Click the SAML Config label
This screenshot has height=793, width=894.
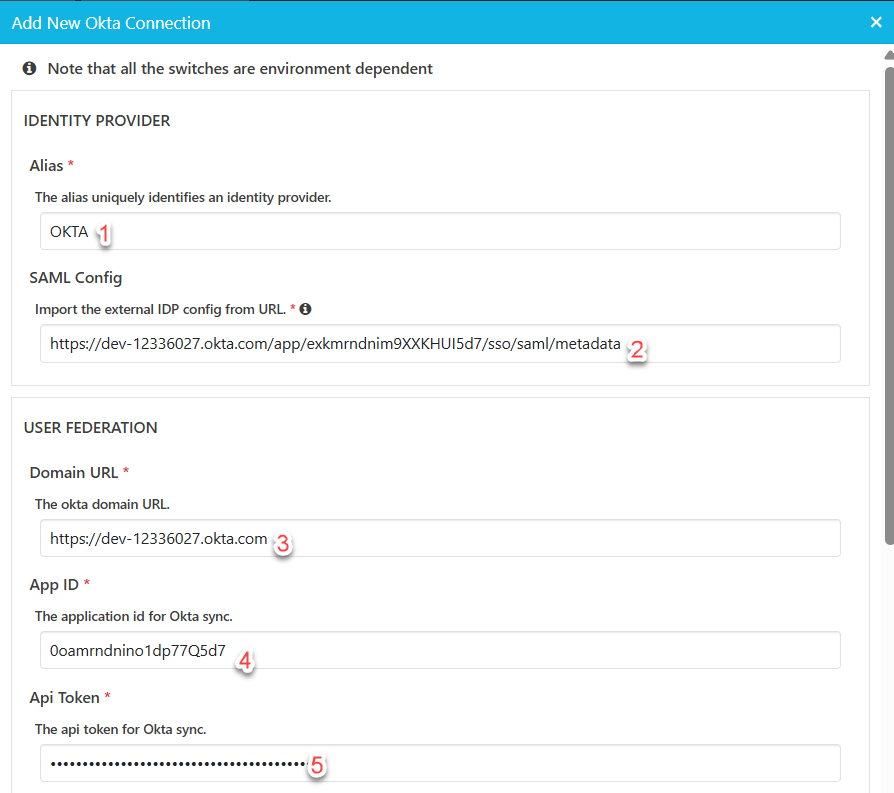[76, 277]
